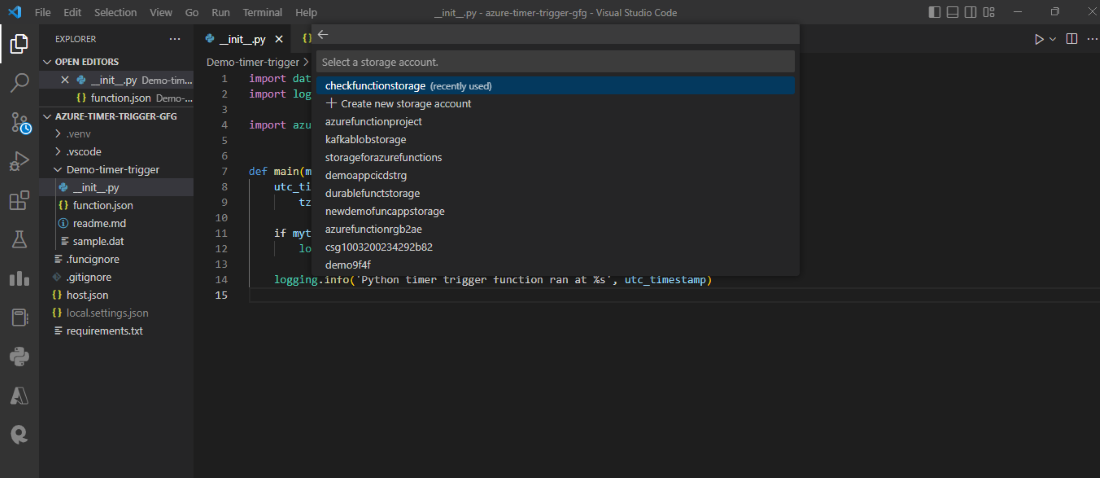This screenshot has width=1100, height=478.
Task: Go back using the quick pick arrow
Action: (323, 34)
